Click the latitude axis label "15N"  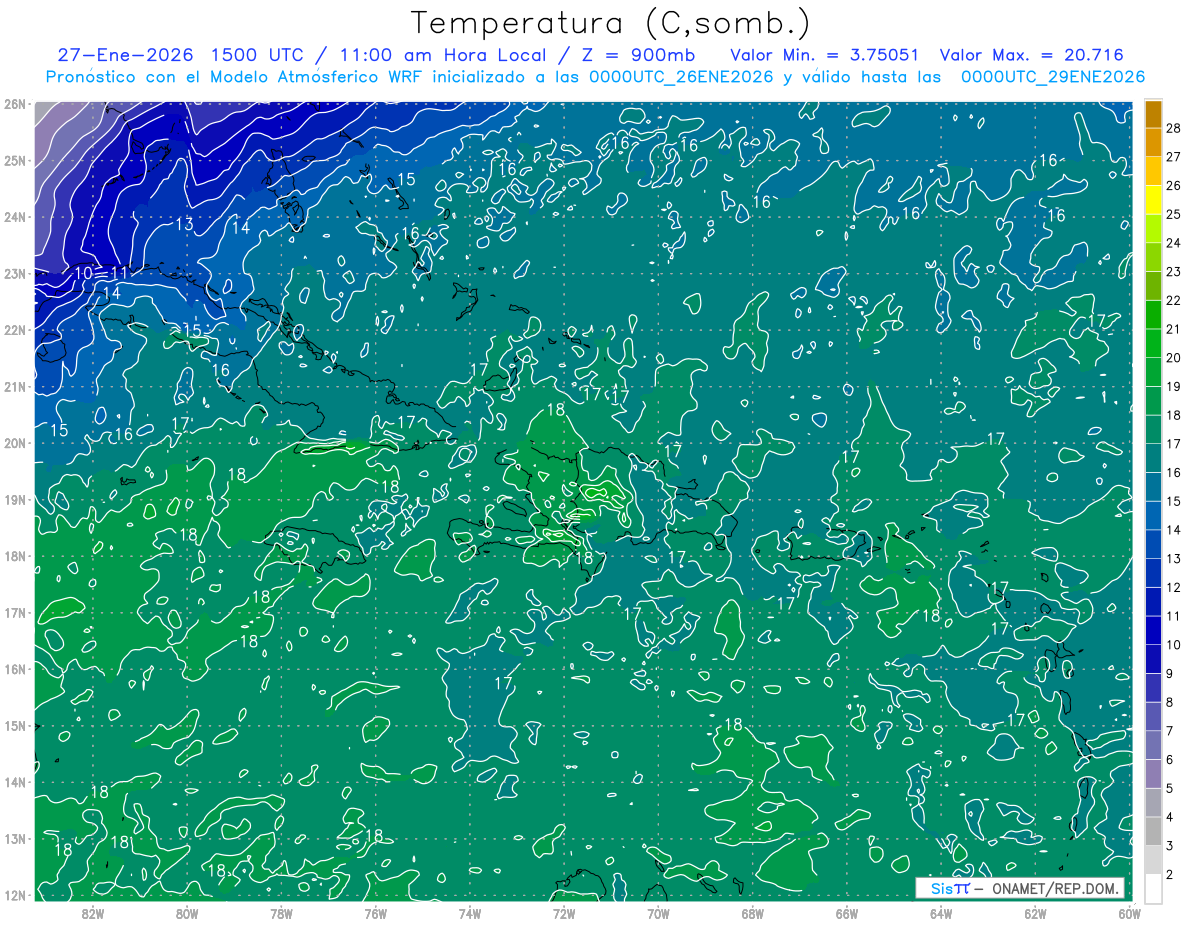[x=14, y=725]
